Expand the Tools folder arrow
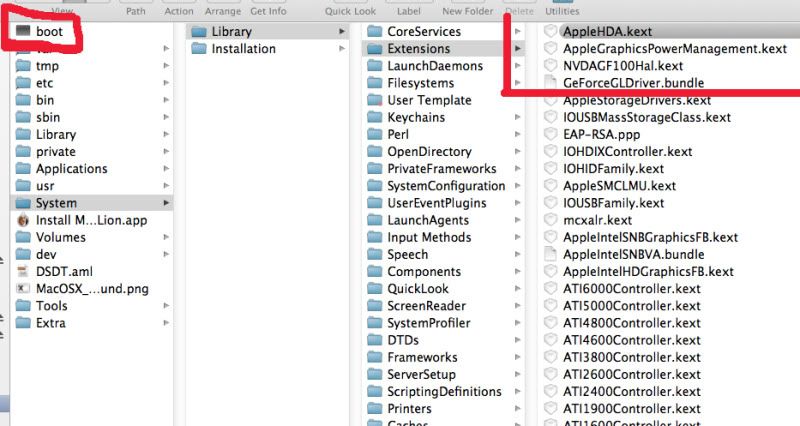The image size is (800, 426). (x=166, y=306)
